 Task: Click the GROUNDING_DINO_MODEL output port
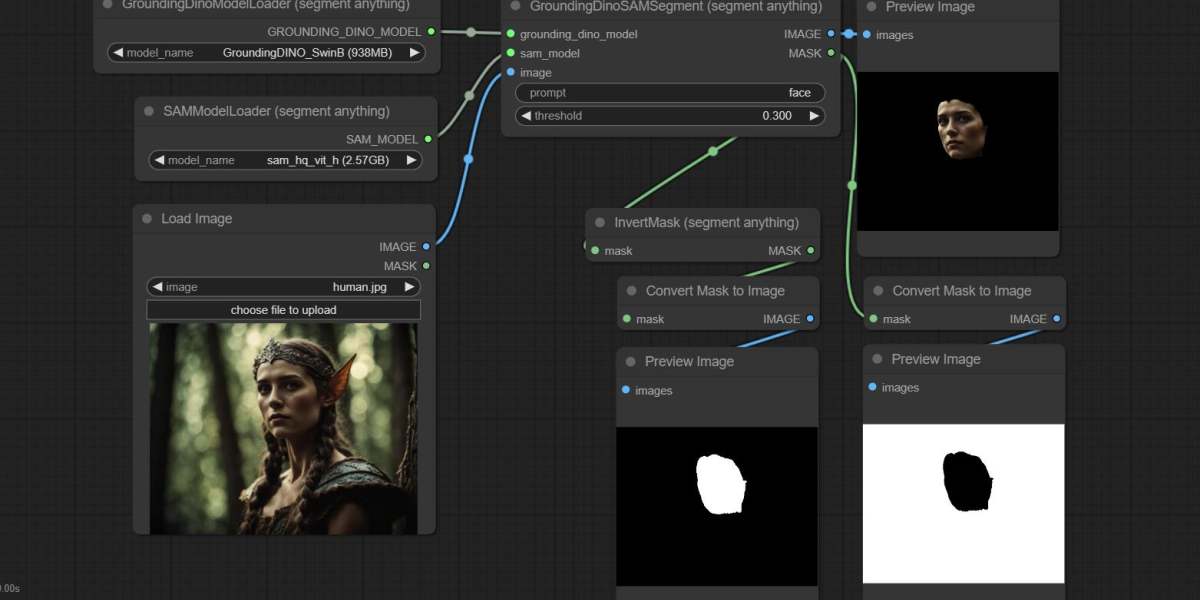[x=431, y=32]
